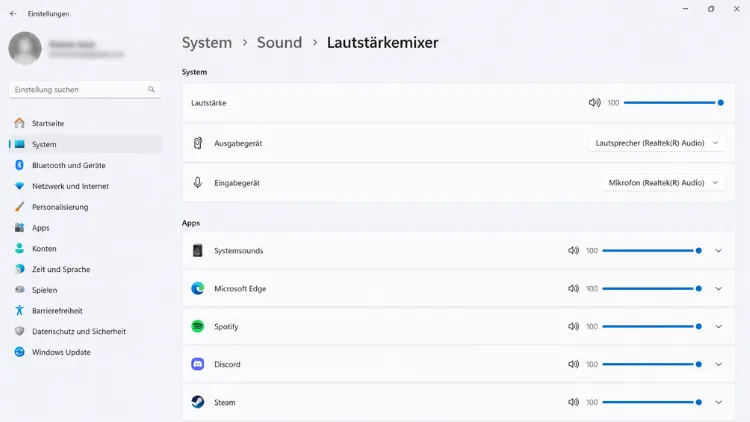750x422 pixels.
Task: Click the Microsoft Edge app icon
Action: coord(198,289)
